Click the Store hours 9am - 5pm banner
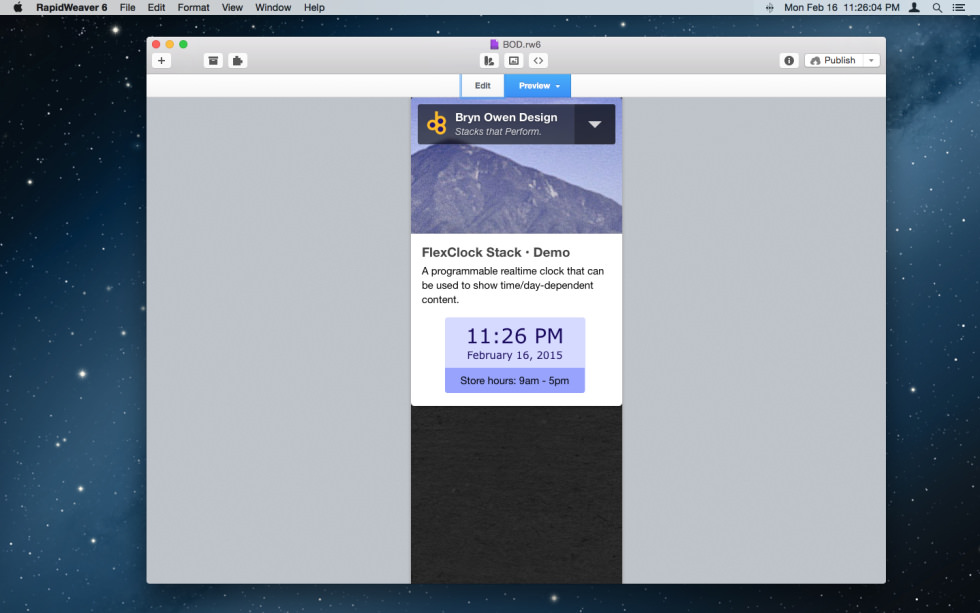The image size is (980, 613). click(x=515, y=381)
